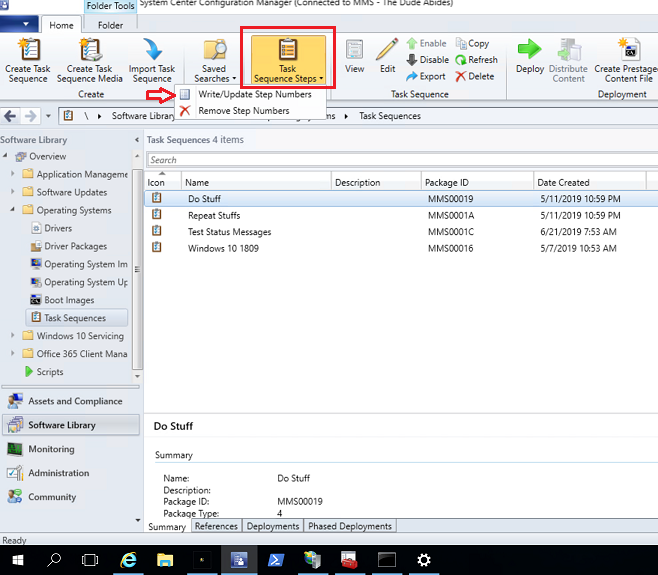Select Drivers in the tree
Screen dimensions: 658x575
(52, 228)
